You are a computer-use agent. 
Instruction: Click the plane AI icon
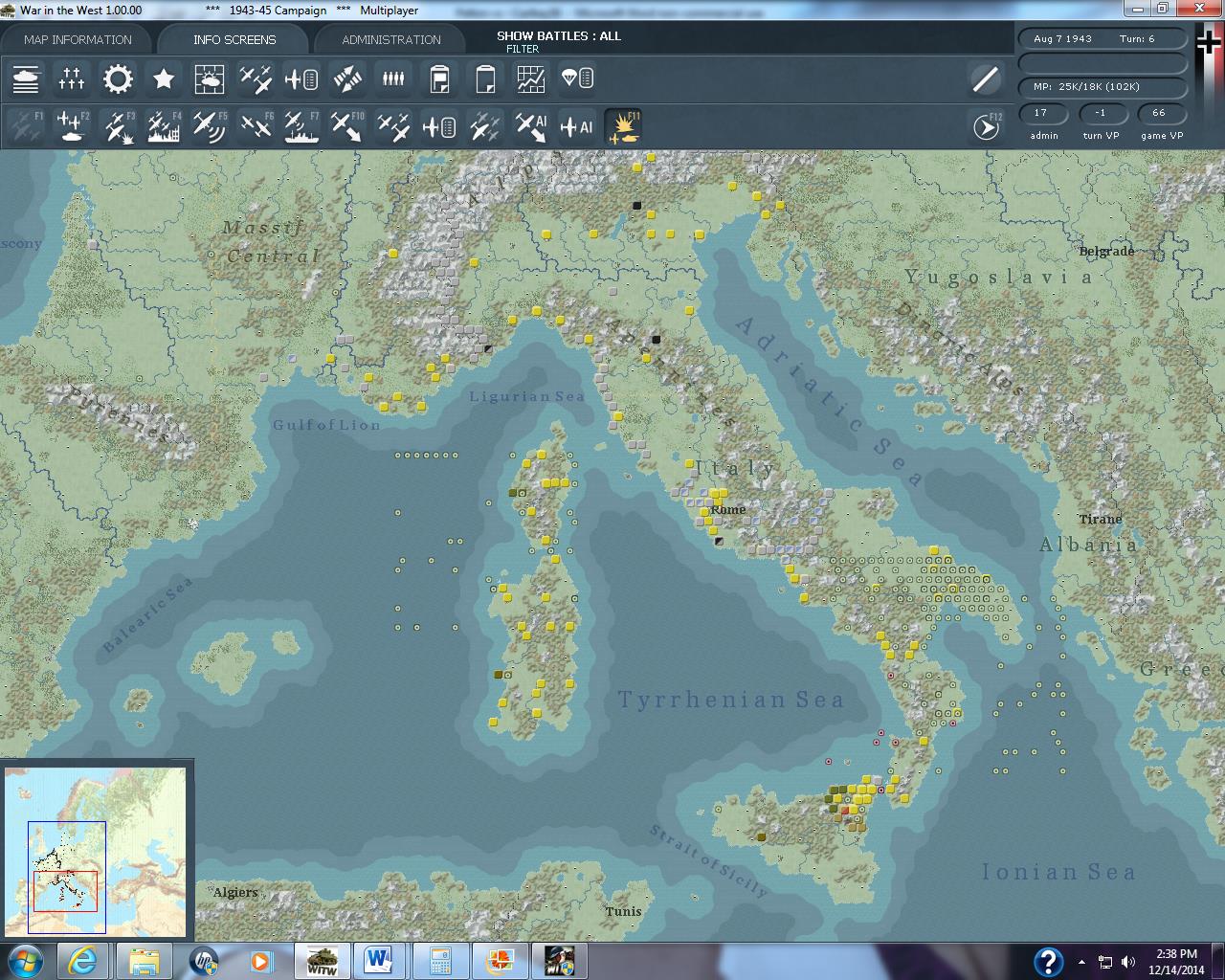[577, 126]
